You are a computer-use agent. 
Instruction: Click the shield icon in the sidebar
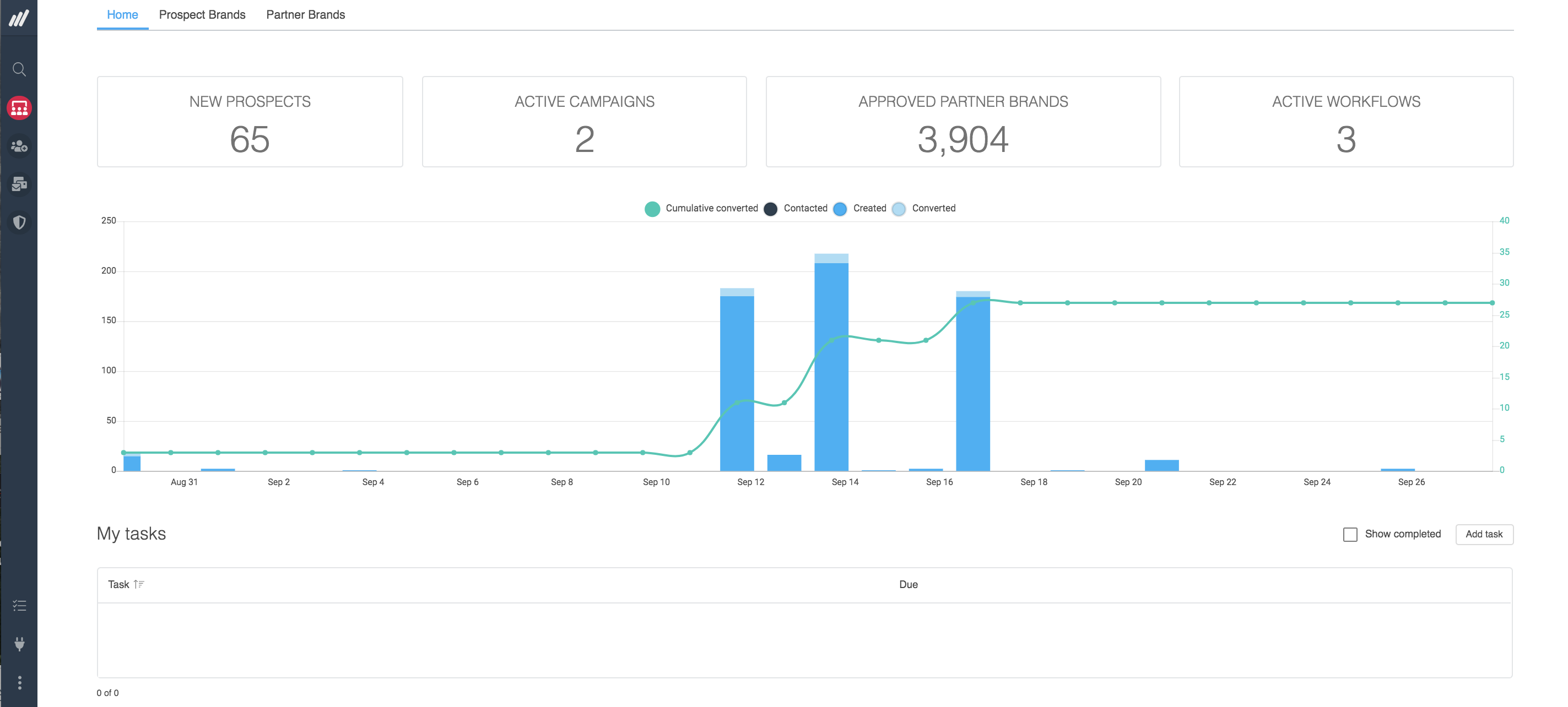pos(19,222)
